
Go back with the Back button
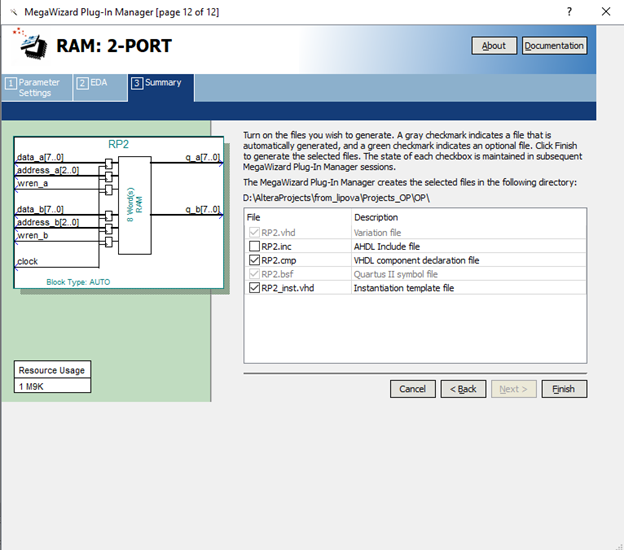[x=463, y=388]
